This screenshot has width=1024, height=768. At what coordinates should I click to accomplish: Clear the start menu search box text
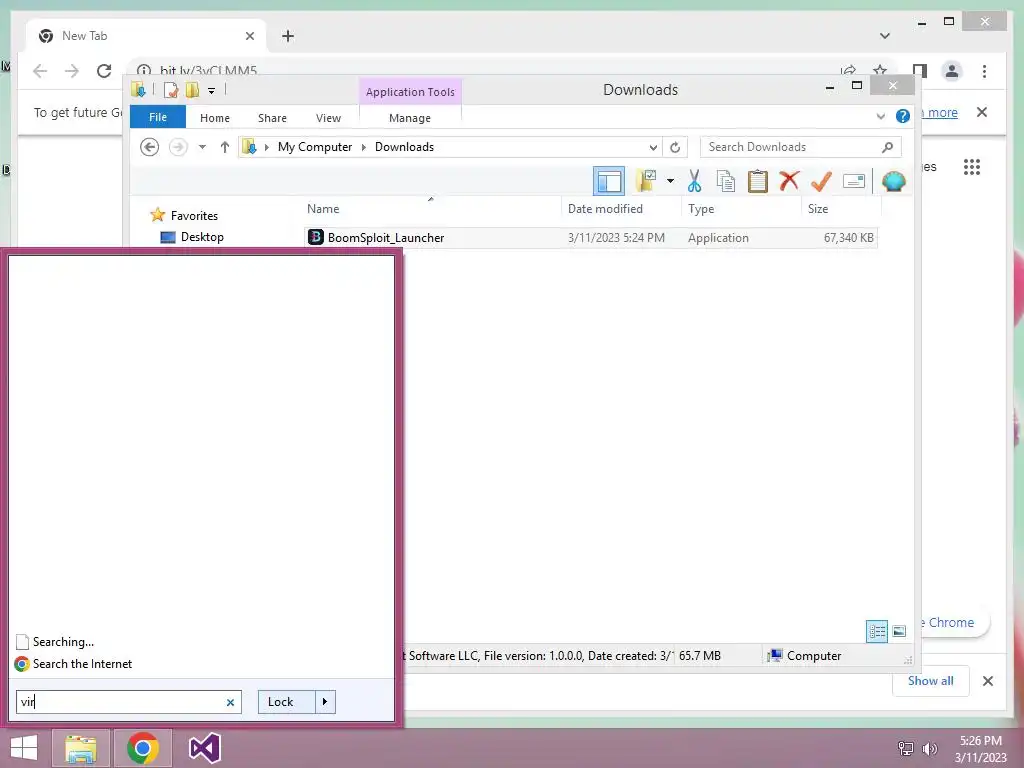tap(230, 703)
